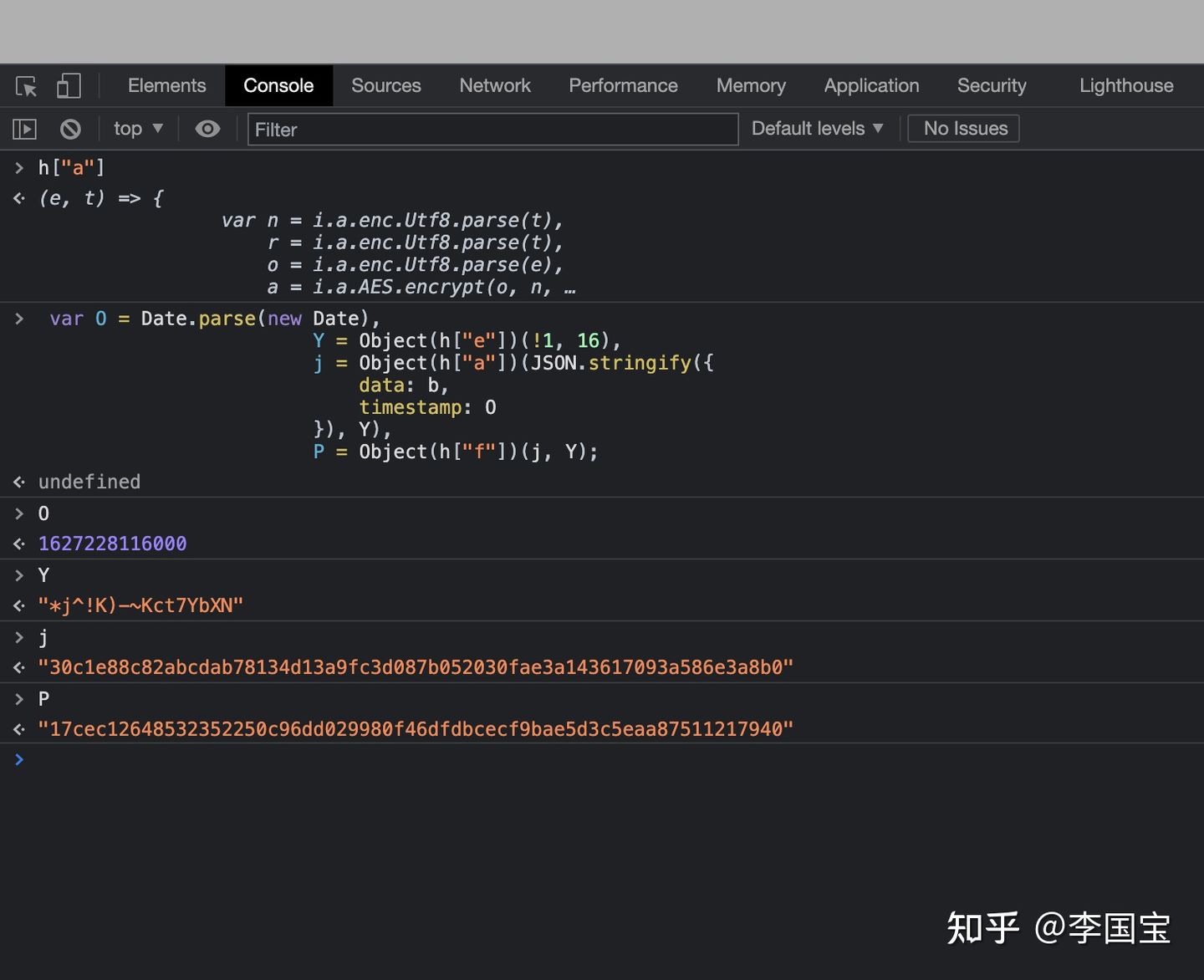The height and width of the screenshot is (980, 1204).
Task: Click the No Issues button
Action: [x=964, y=129]
